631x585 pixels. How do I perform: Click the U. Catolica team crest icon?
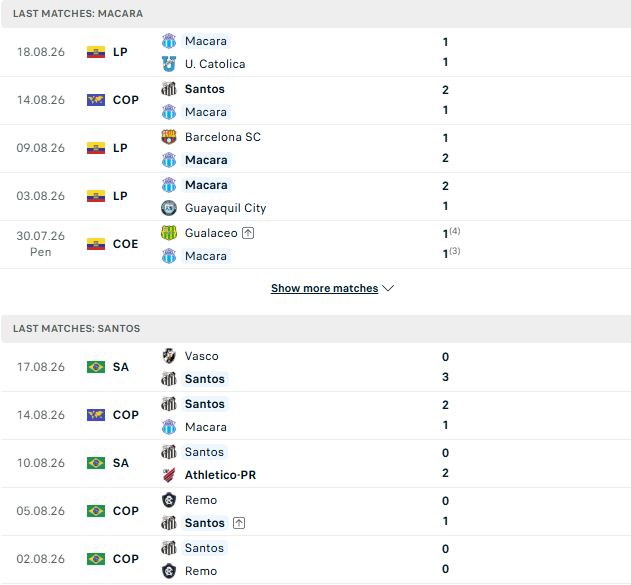[x=169, y=64]
